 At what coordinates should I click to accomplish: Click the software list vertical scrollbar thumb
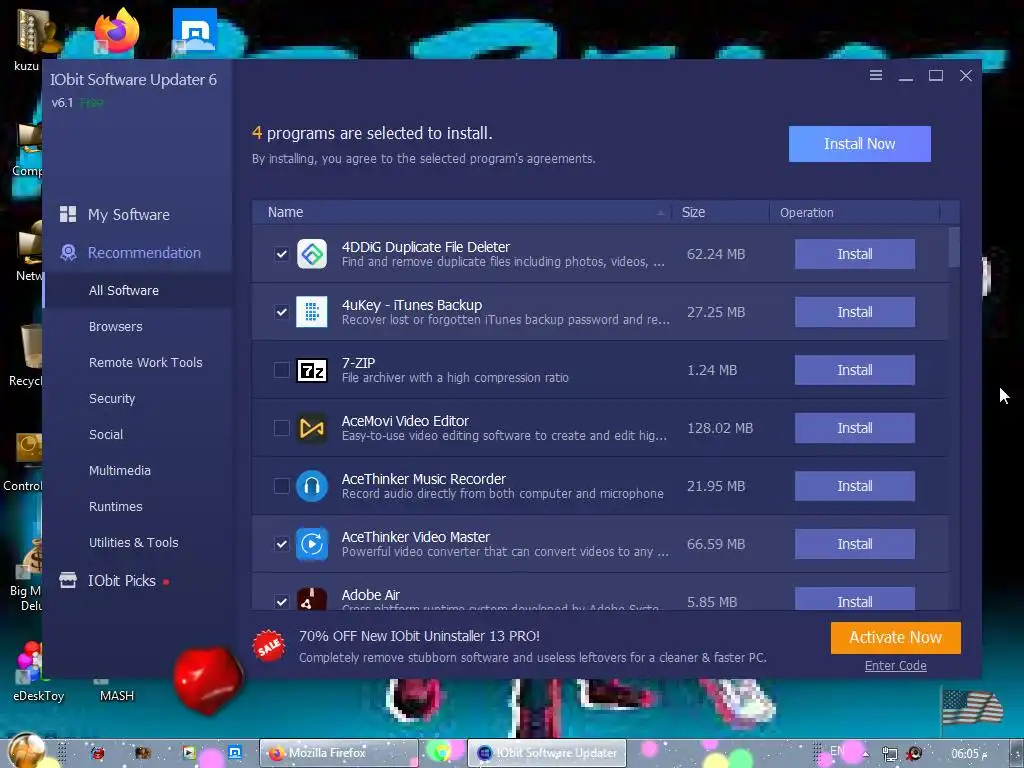[954, 247]
